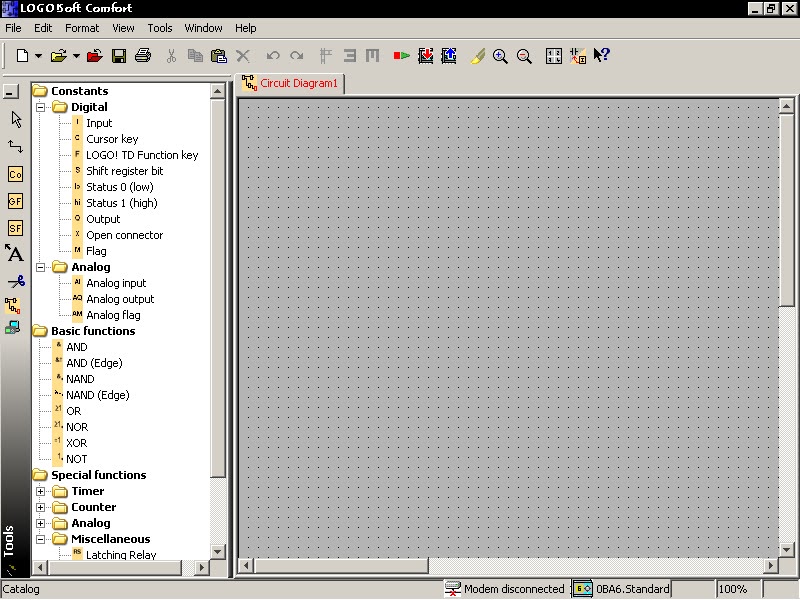Undo the last action
Screen dimensions: 800x600
(274, 57)
